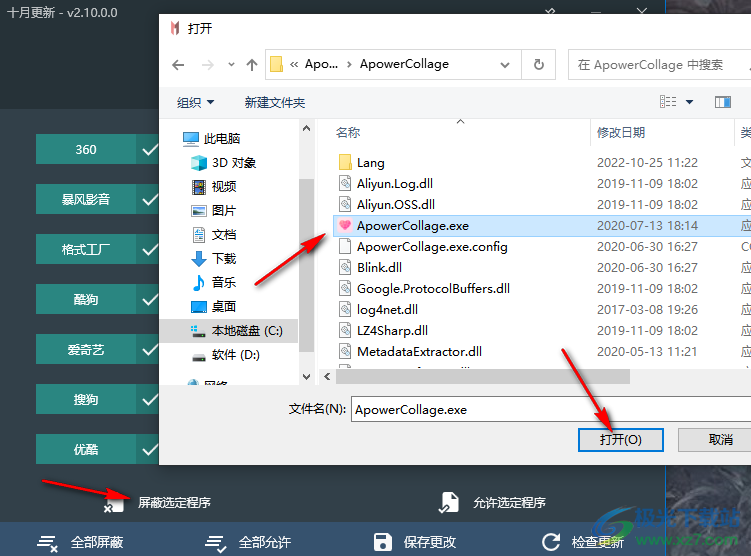Select Blink.dll file
The width and height of the screenshot is (751, 556).
(370, 268)
